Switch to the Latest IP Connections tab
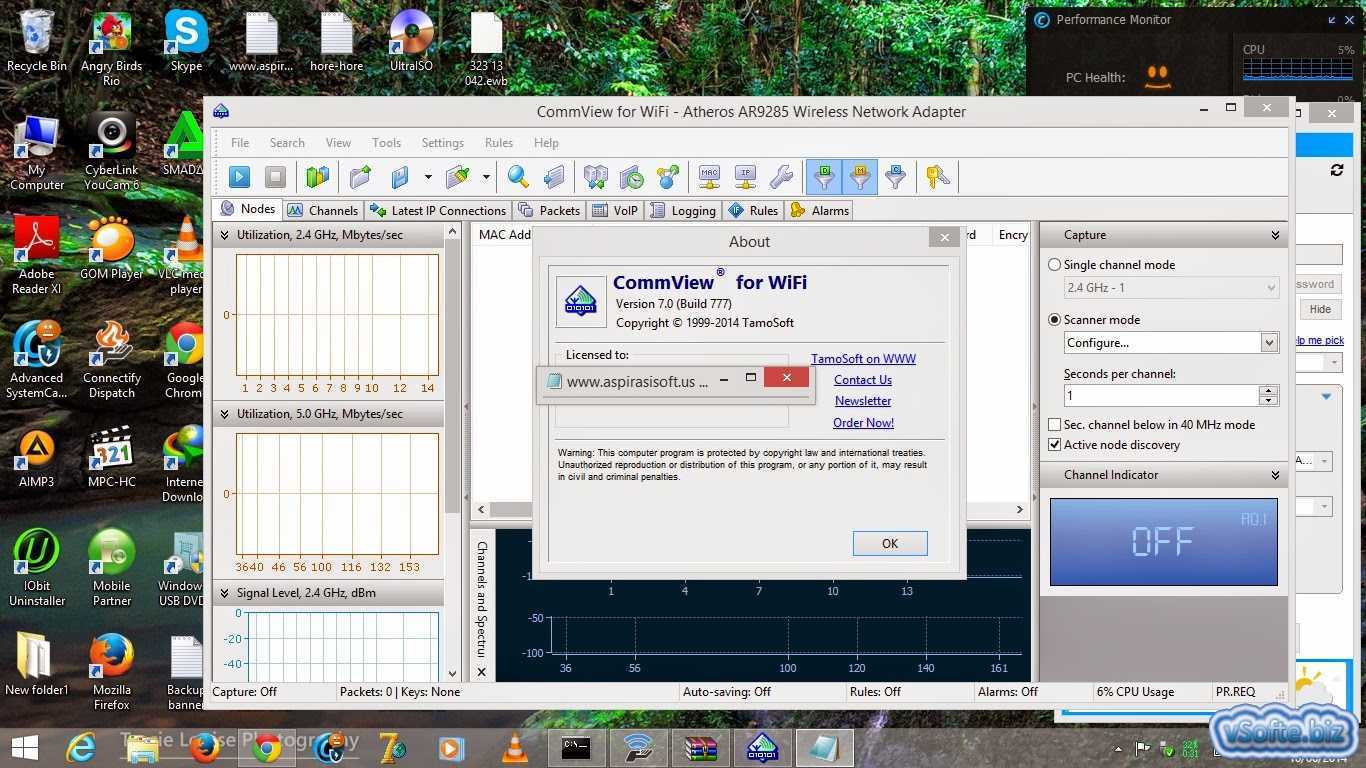 coord(437,210)
